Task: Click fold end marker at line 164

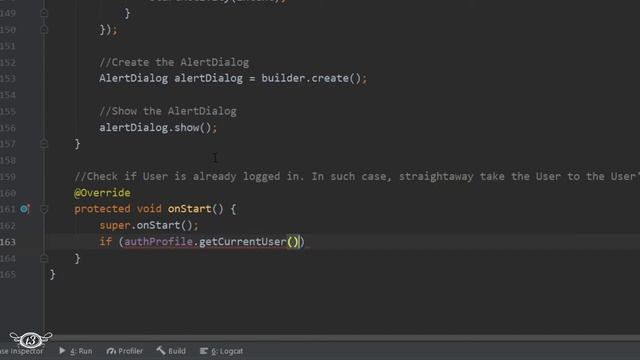Action: (44, 258)
